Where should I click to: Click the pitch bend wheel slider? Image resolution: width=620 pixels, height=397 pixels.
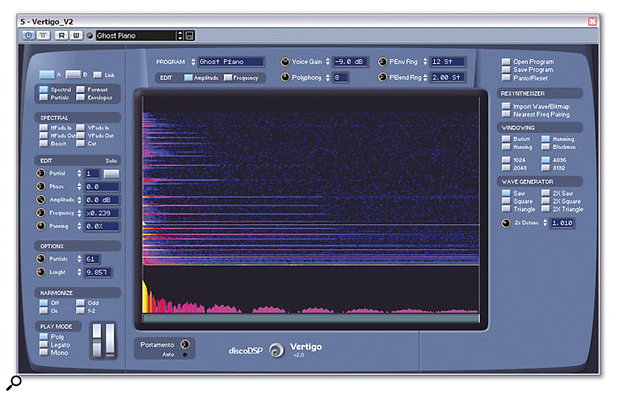click(97, 341)
